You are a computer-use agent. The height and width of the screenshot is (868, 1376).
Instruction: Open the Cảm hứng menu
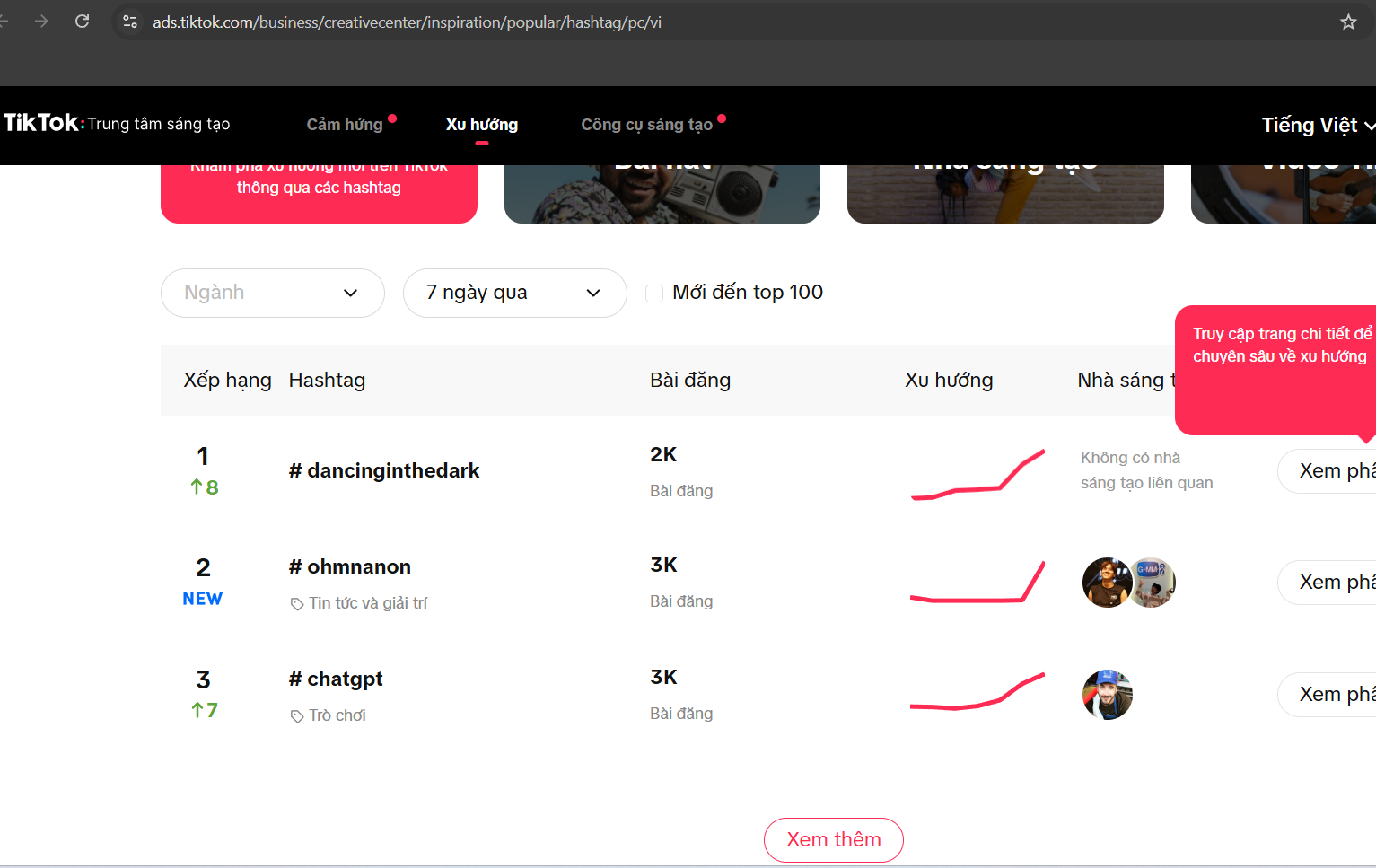(x=345, y=125)
